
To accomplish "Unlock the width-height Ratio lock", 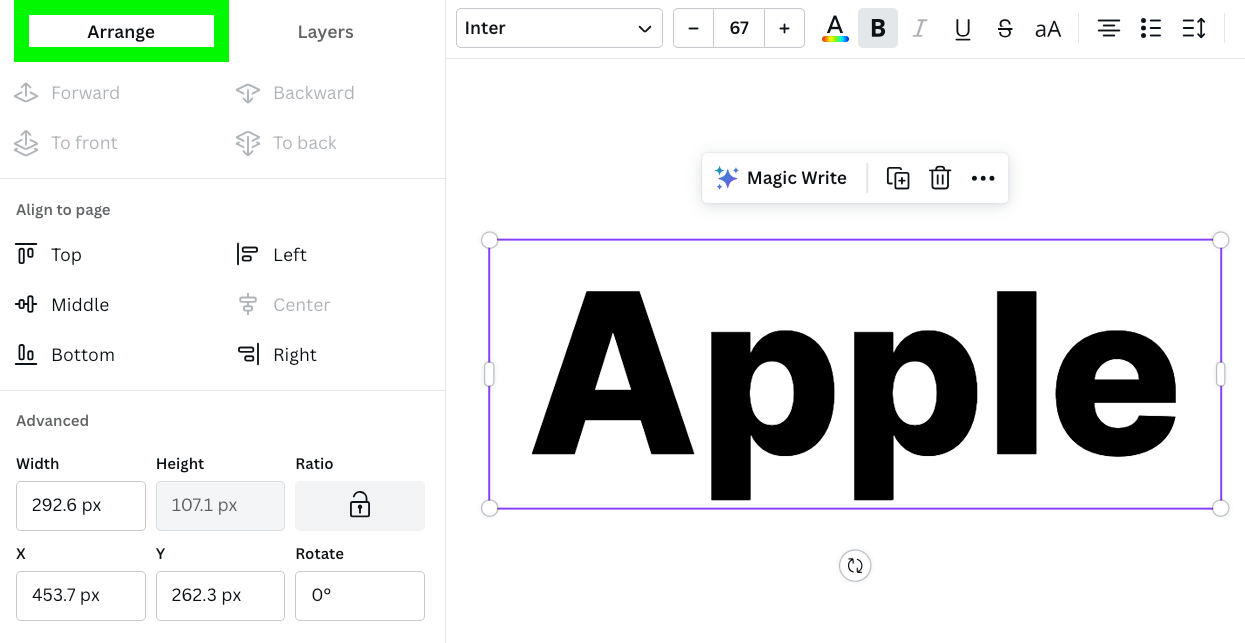I will (359, 505).
